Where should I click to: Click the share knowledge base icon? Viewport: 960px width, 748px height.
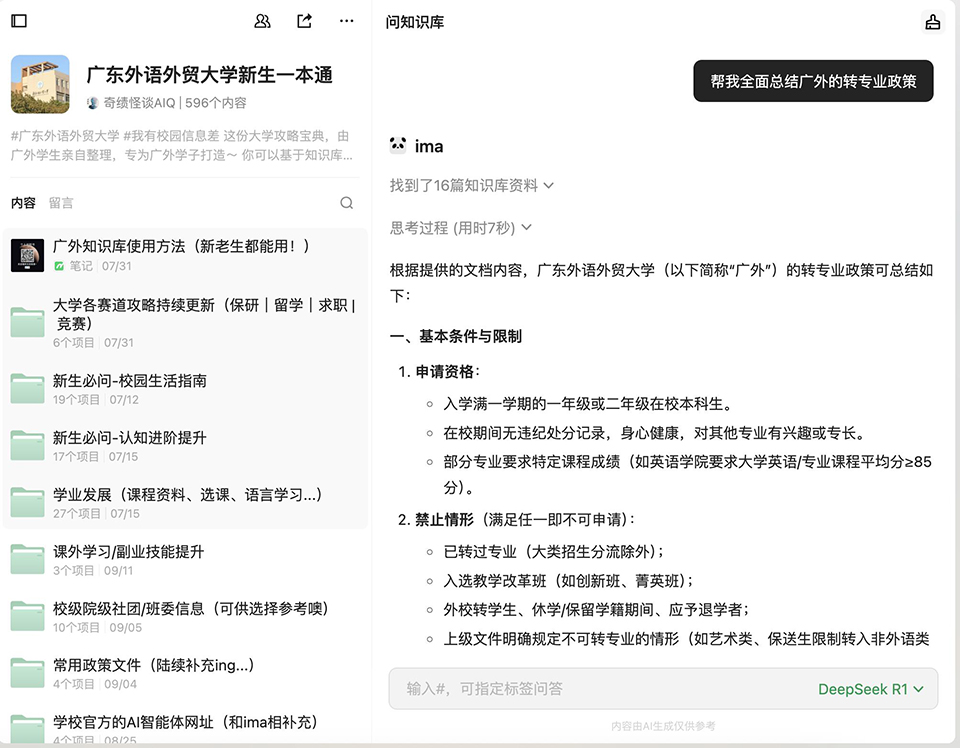305,21
